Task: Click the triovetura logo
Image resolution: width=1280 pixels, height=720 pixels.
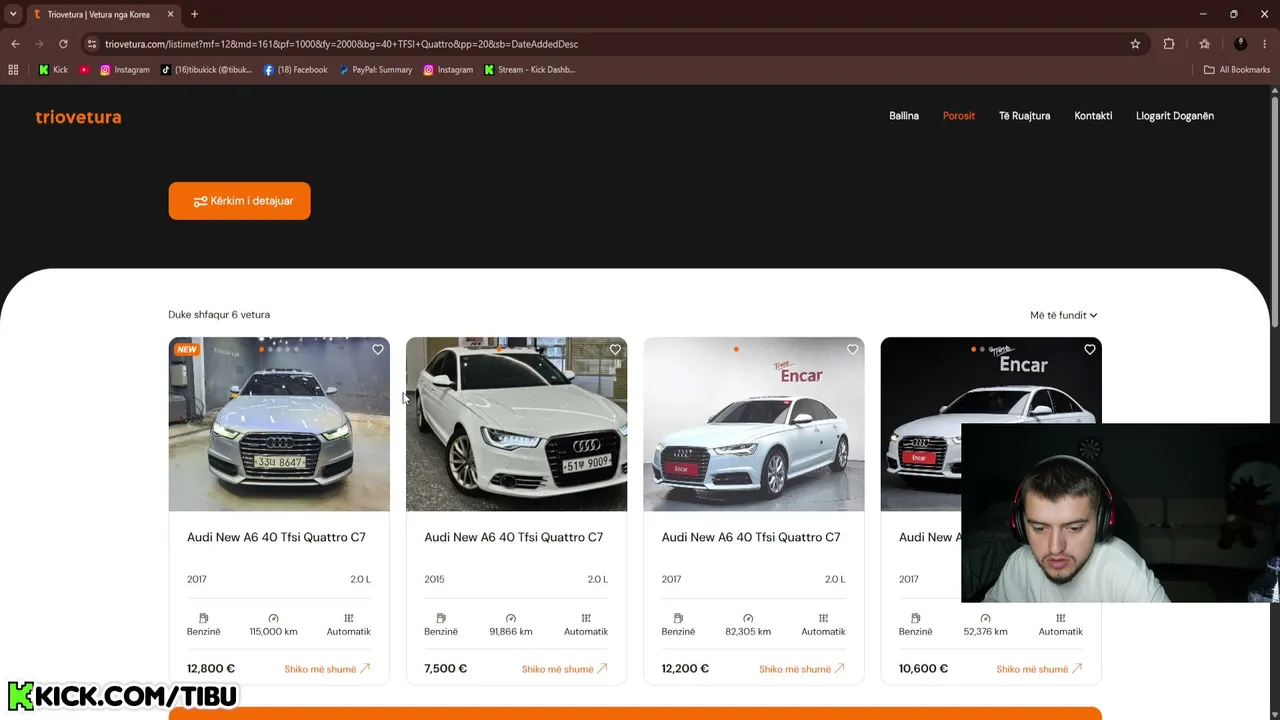Action: (x=78, y=117)
